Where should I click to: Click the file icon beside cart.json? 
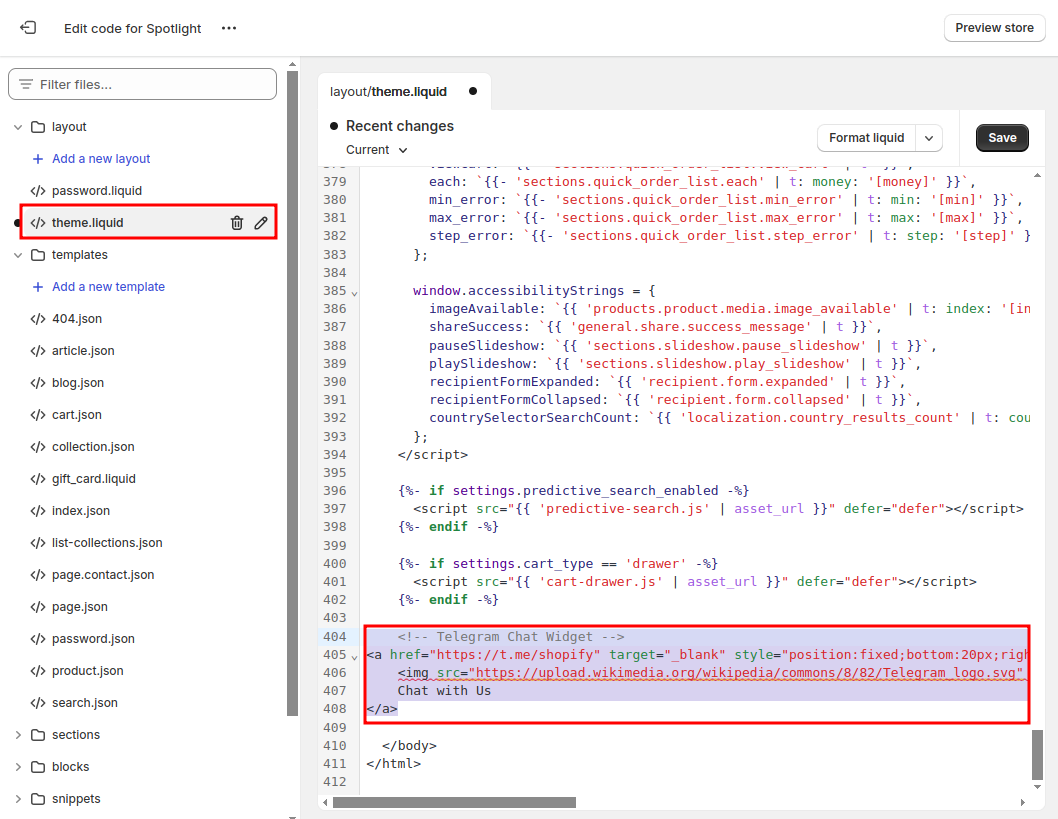pyautogui.click(x=38, y=415)
